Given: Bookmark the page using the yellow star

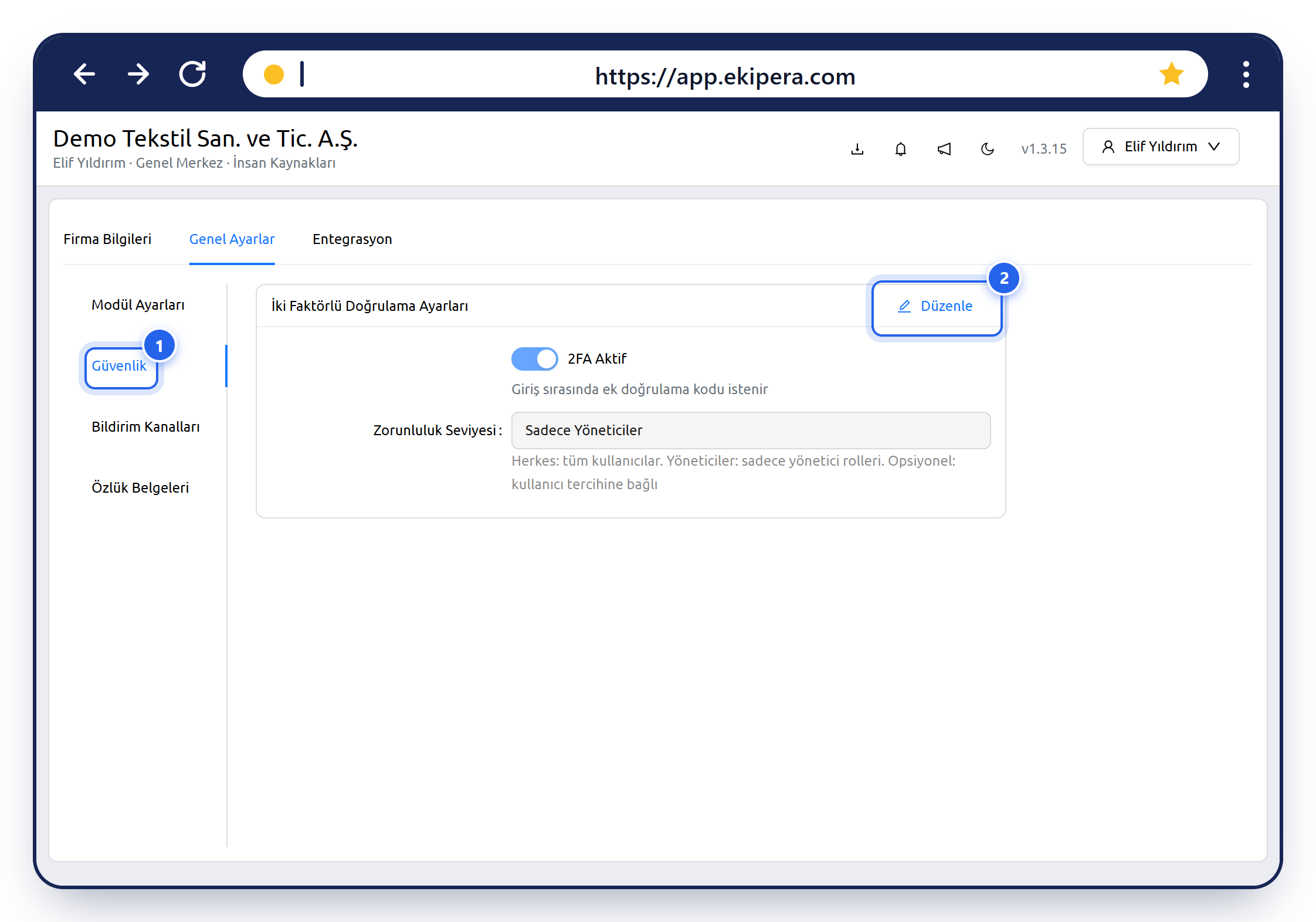Looking at the screenshot, I should [x=1171, y=74].
